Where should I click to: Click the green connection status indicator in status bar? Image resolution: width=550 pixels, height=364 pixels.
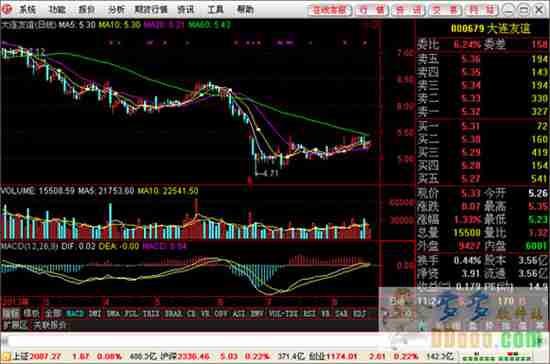(496, 358)
